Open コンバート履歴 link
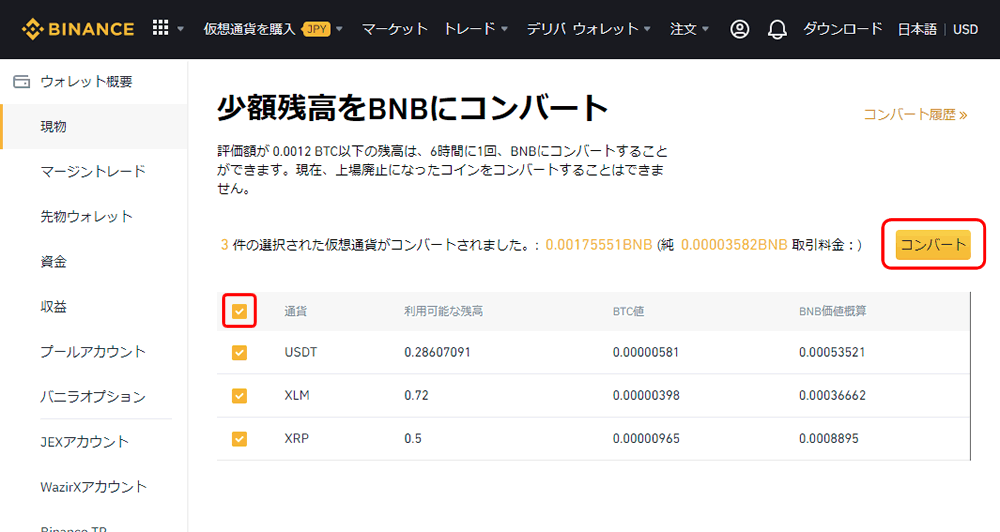The height and width of the screenshot is (532, 1000). click(915, 115)
